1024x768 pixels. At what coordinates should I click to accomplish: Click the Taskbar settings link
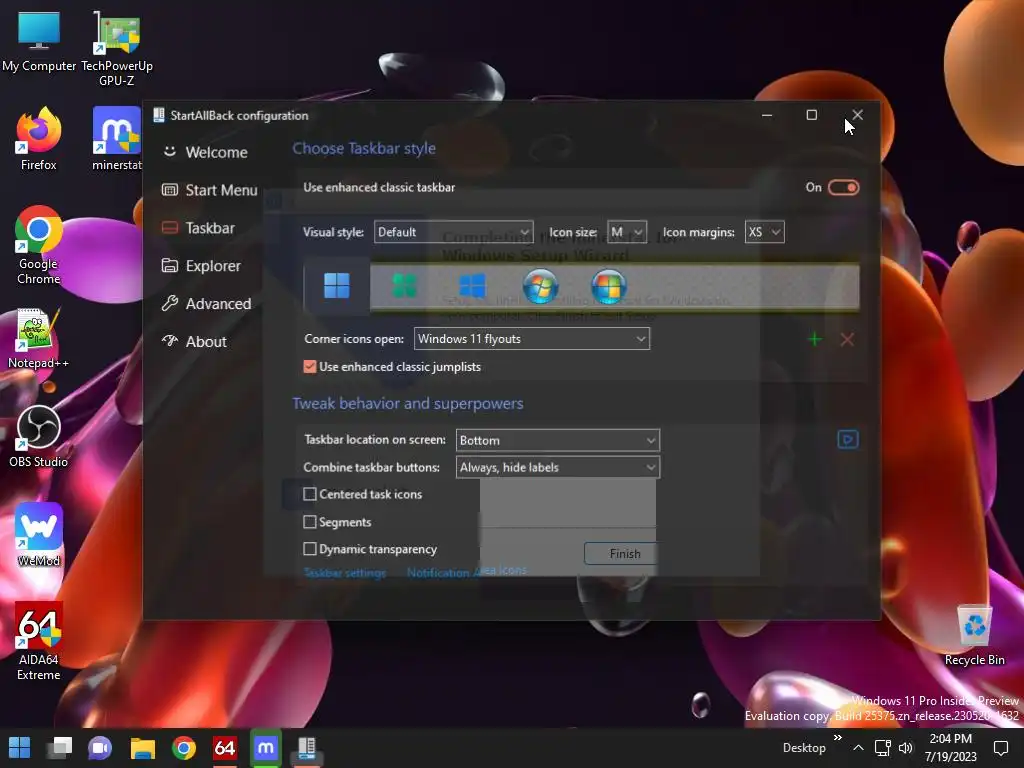coord(345,573)
